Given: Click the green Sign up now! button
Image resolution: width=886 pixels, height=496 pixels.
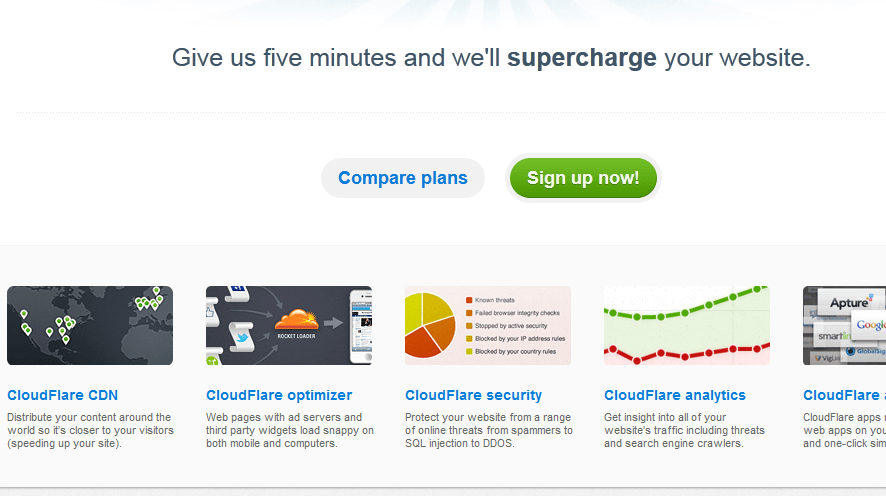Looking at the screenshot, I should pos(583,178).
